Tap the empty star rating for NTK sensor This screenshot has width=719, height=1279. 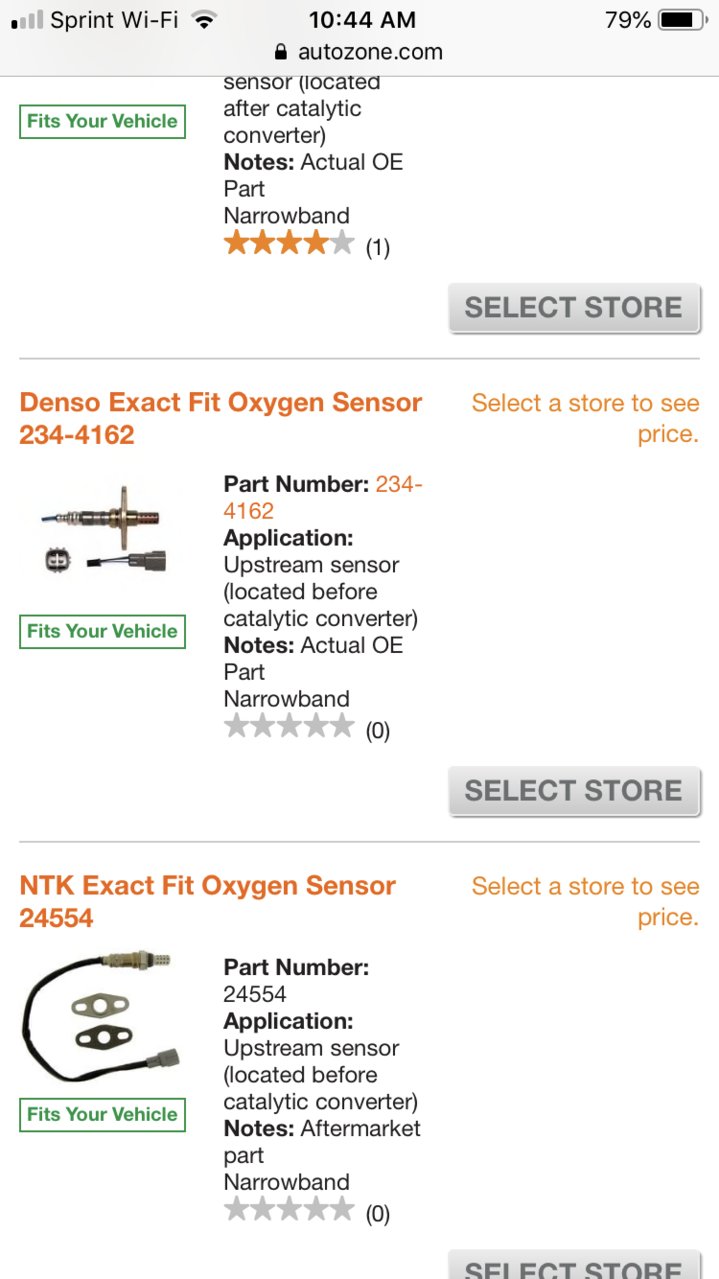pos(289,1209)
